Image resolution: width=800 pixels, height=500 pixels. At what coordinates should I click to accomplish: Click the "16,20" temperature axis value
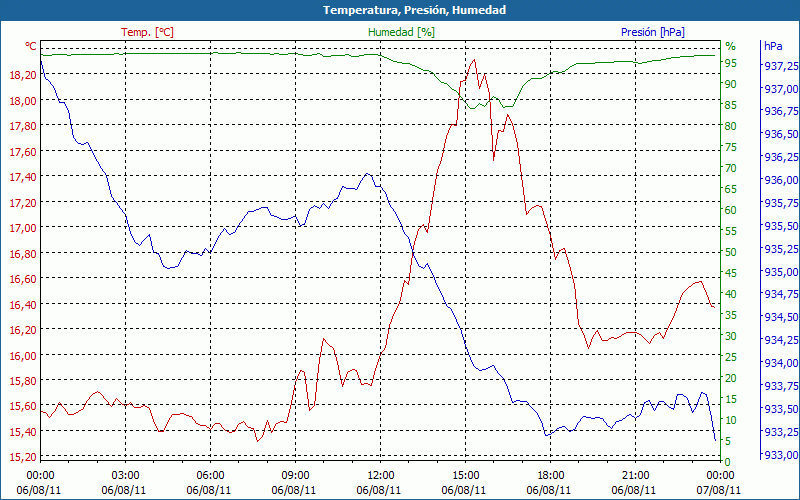point(23,330)
